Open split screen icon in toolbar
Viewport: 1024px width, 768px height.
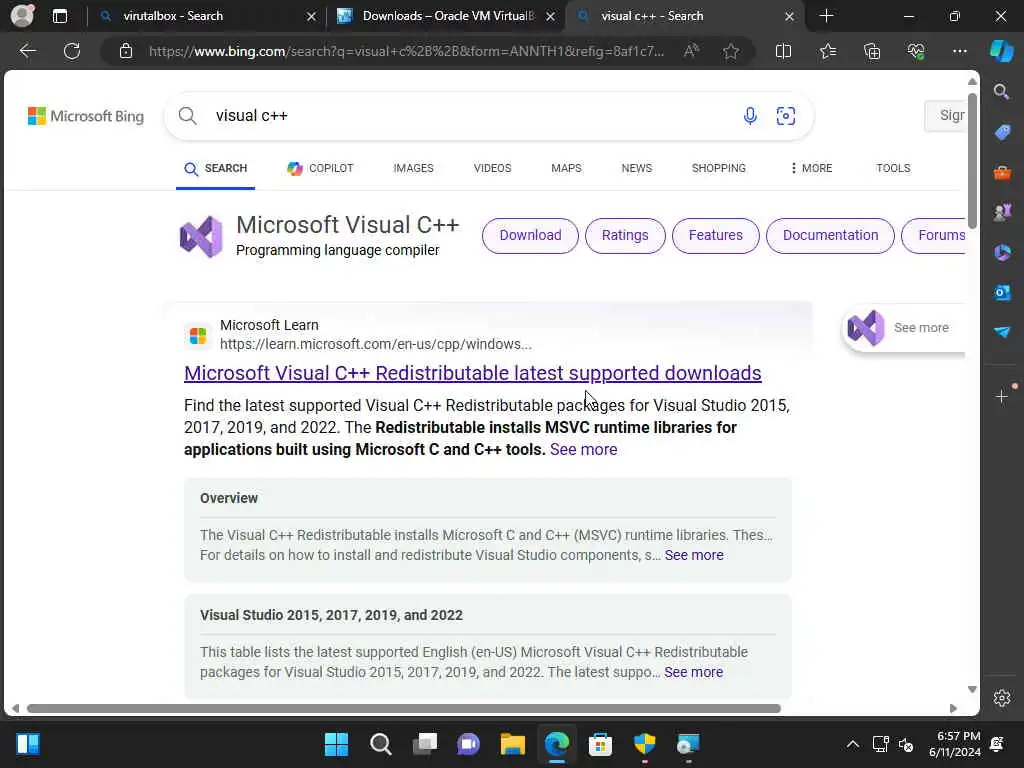(x=783, y=51)
